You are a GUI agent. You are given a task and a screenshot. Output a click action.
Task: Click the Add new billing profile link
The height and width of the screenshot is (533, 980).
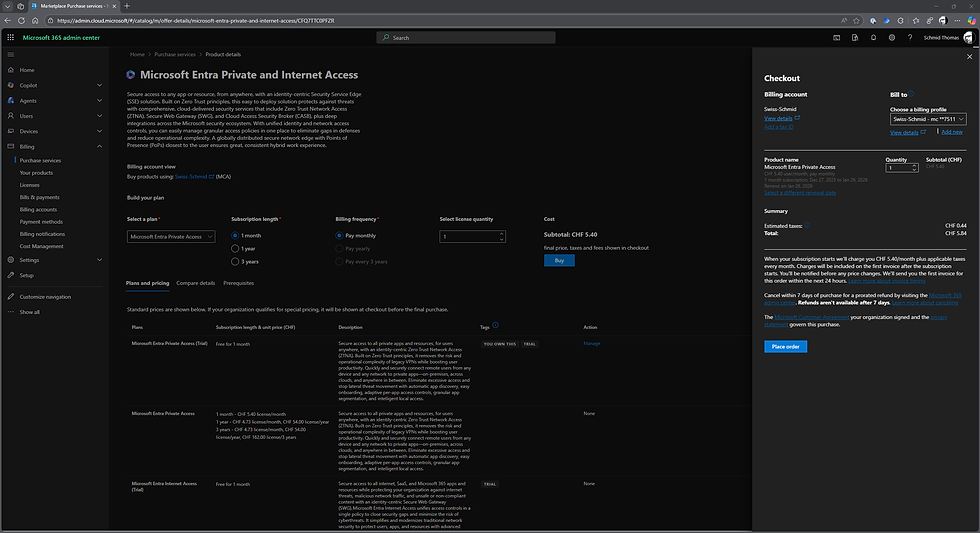(x=952, y=132)
